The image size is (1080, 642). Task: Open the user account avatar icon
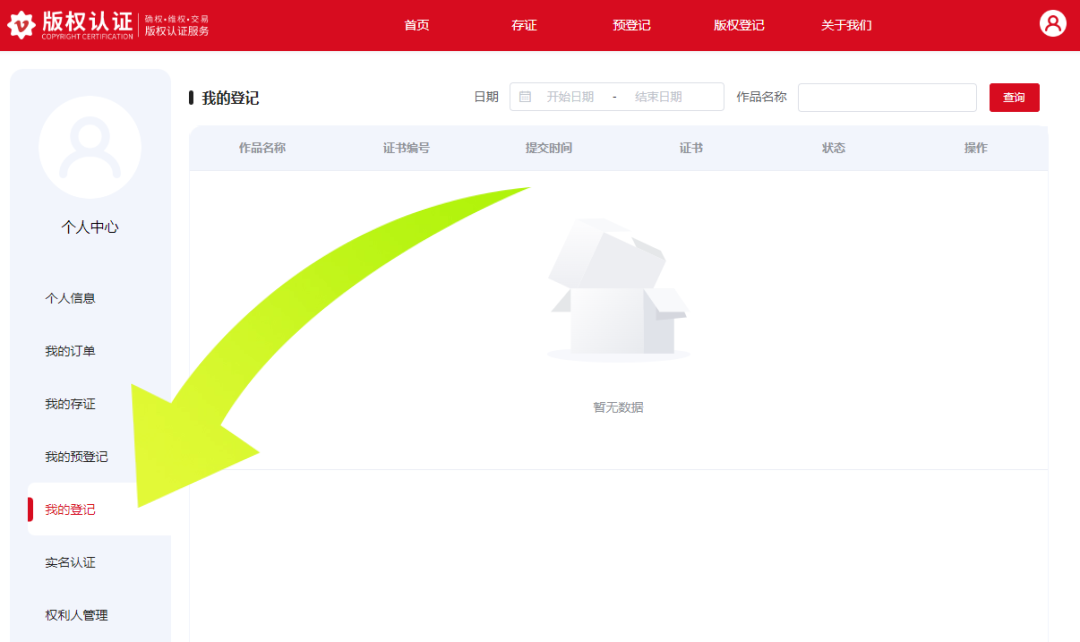point(1052,23)
